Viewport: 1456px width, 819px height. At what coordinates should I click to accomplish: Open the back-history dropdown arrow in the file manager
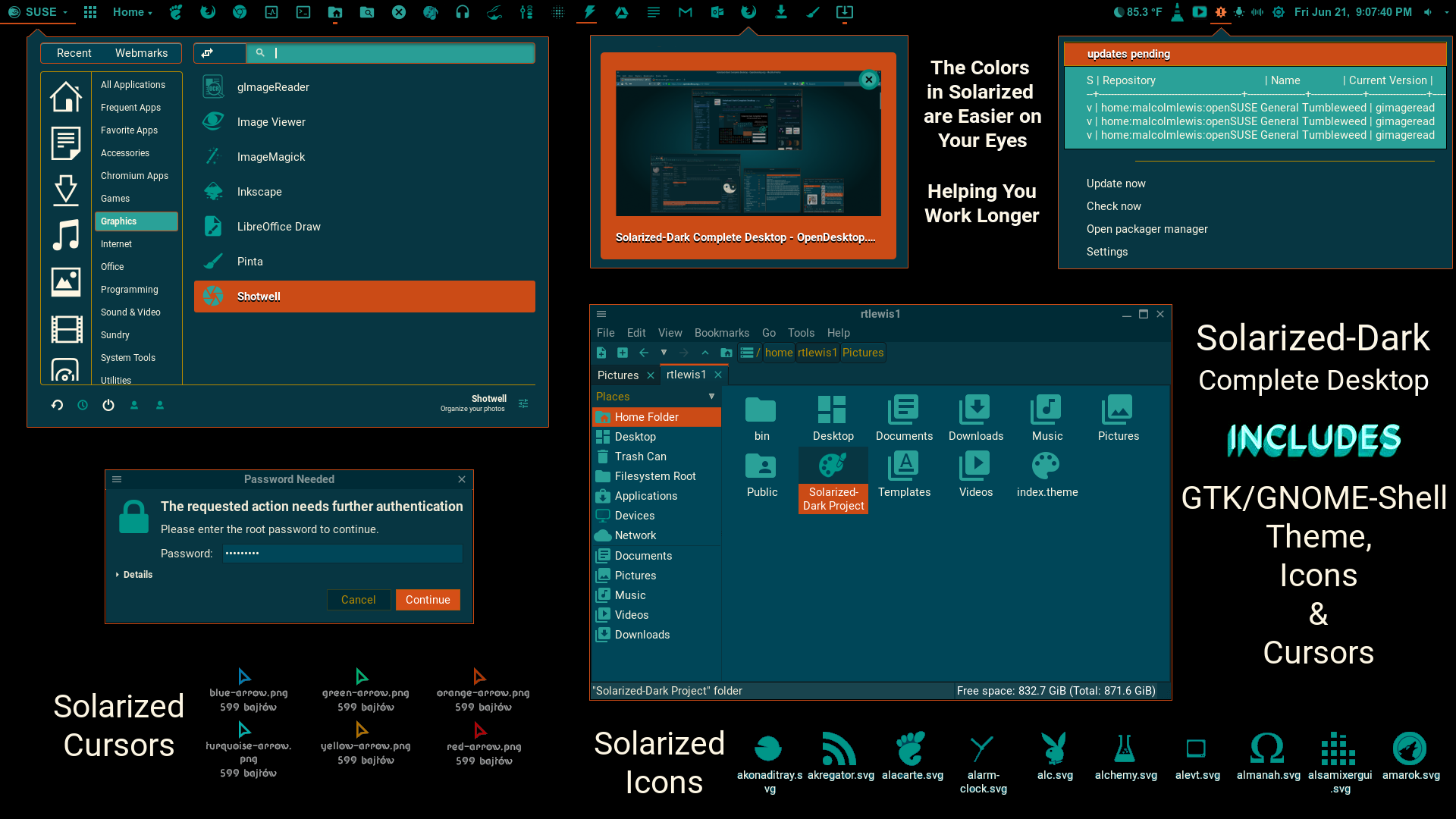[664, 353]
